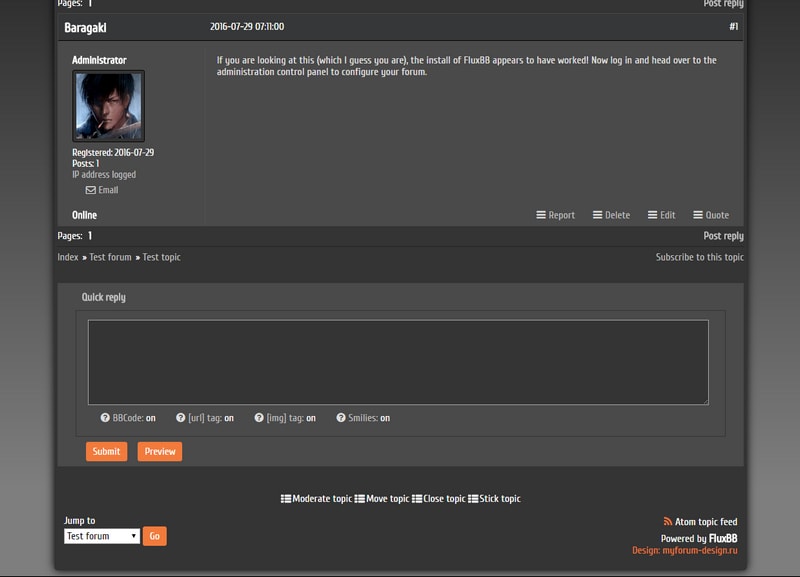800x577 pixels.
Task: Click the Move topic link
Action: [x=387, y=499]
